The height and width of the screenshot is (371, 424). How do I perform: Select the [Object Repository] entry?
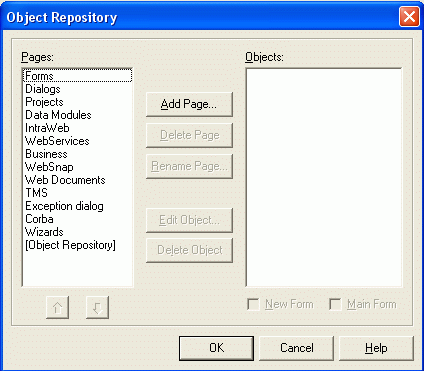coord(77,245)
